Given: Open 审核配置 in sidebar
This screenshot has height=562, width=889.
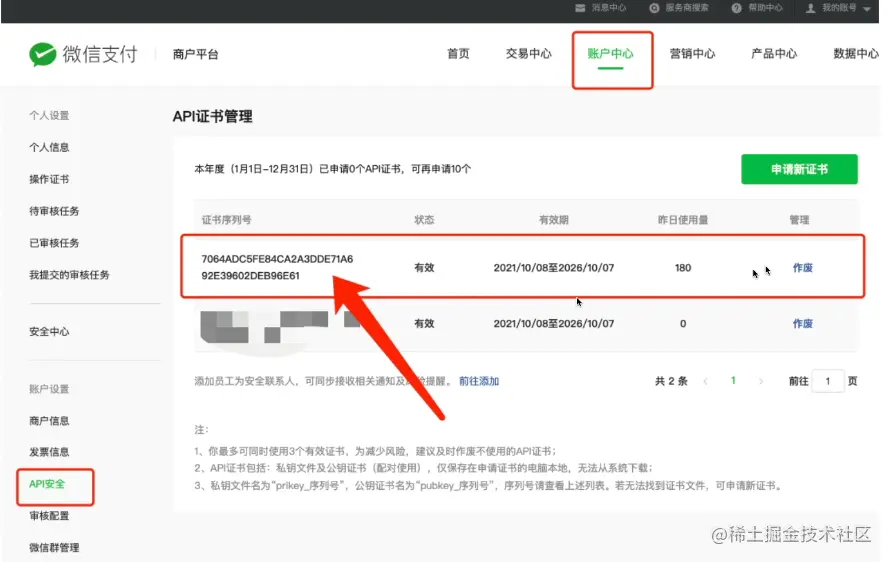Looking at the screenshot, I should point(49,515).
